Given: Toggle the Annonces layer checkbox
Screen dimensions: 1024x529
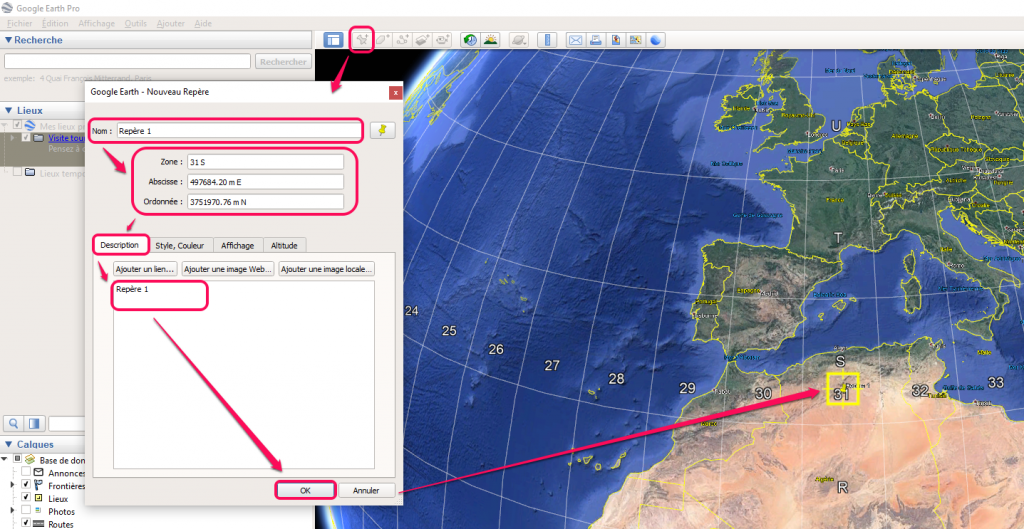Looking at the screenshot, I should (26, 473).
